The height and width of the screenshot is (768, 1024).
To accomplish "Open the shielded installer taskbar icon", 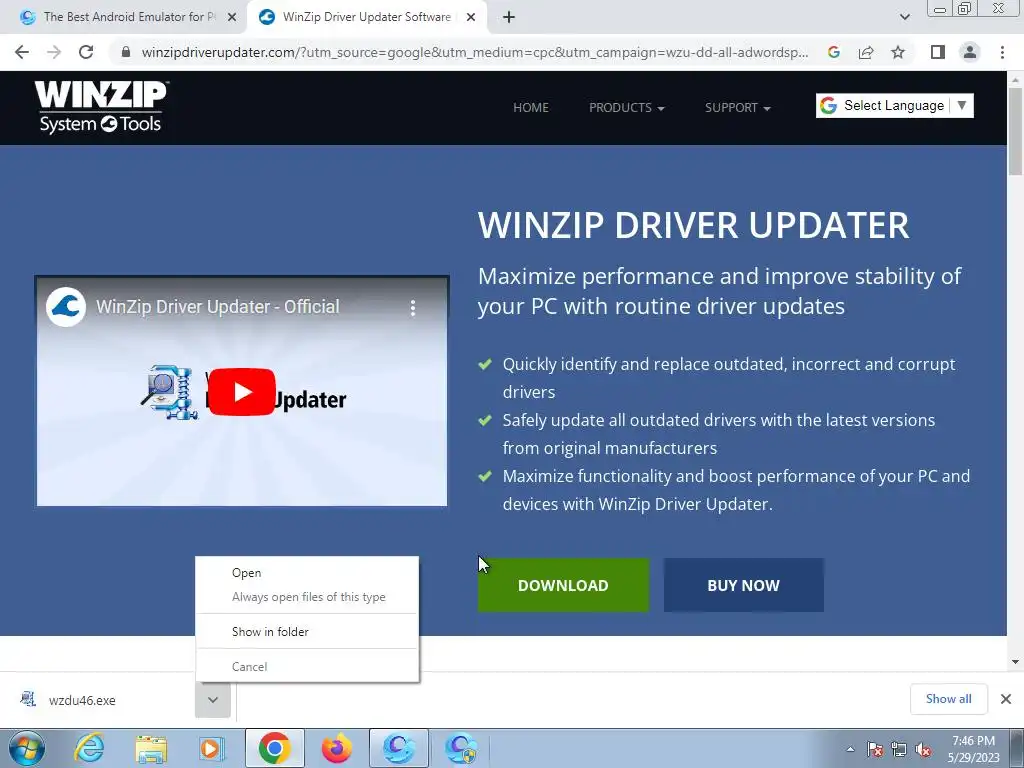I will [460, 748].
